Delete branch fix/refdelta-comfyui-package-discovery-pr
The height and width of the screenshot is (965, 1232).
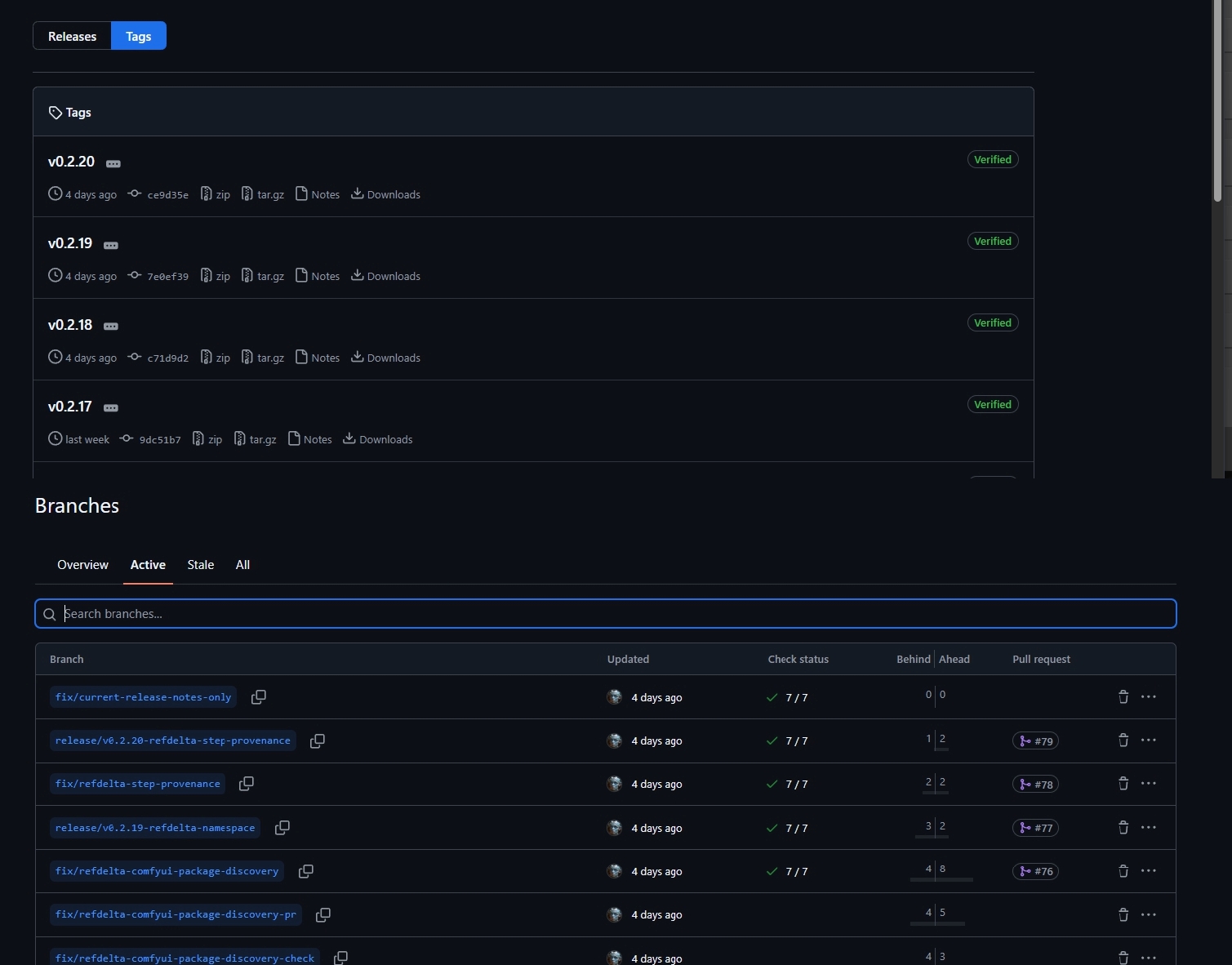pyautogui.click(x=1123, y=915)
